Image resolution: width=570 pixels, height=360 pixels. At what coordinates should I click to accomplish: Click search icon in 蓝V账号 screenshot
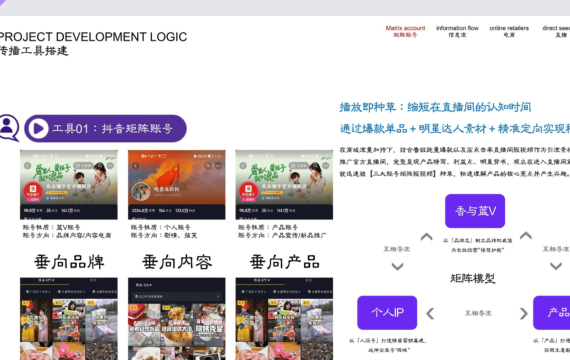click(100, 166)
